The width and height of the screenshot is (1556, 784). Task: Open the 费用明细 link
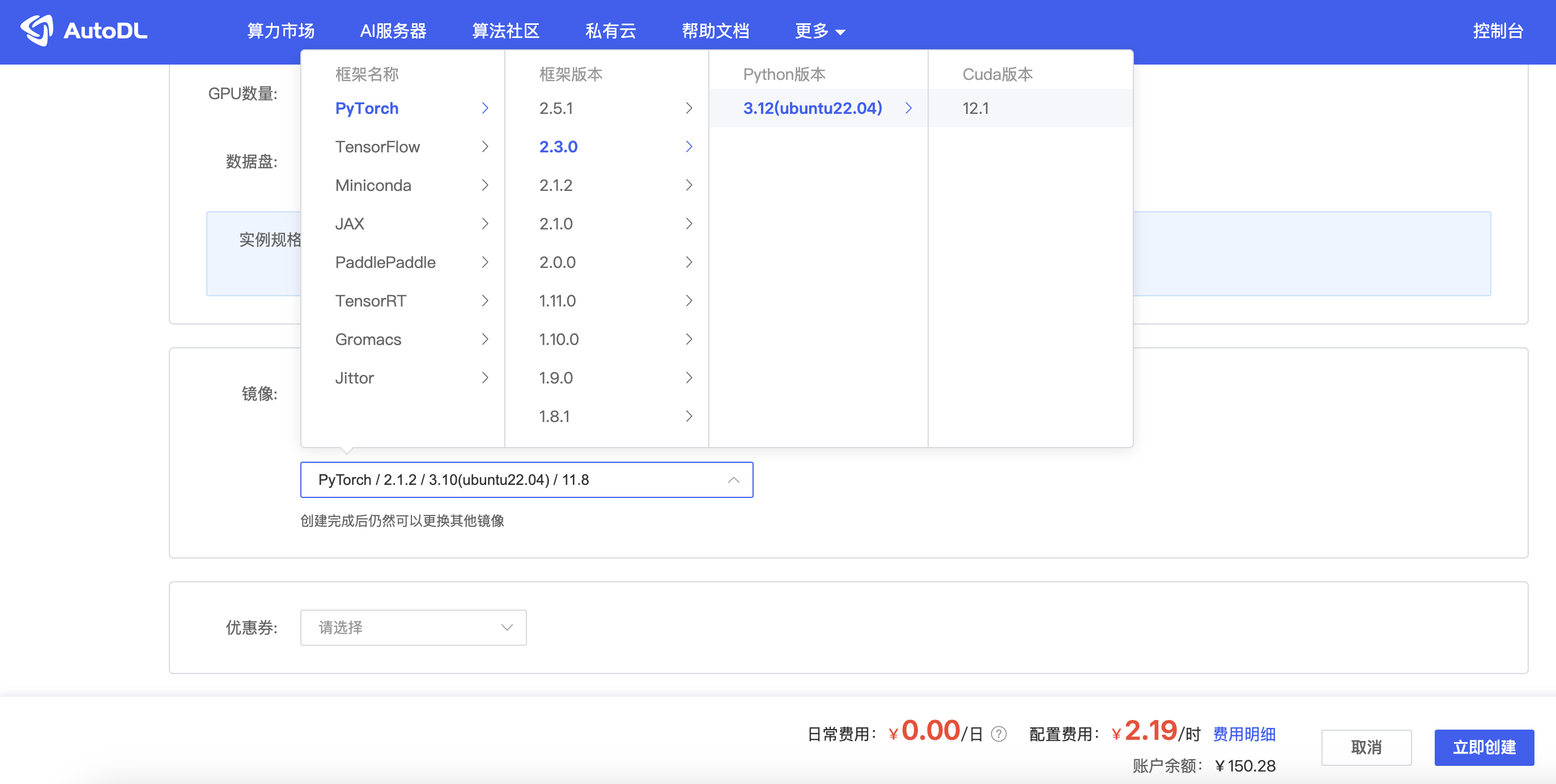pos(1244,734)
